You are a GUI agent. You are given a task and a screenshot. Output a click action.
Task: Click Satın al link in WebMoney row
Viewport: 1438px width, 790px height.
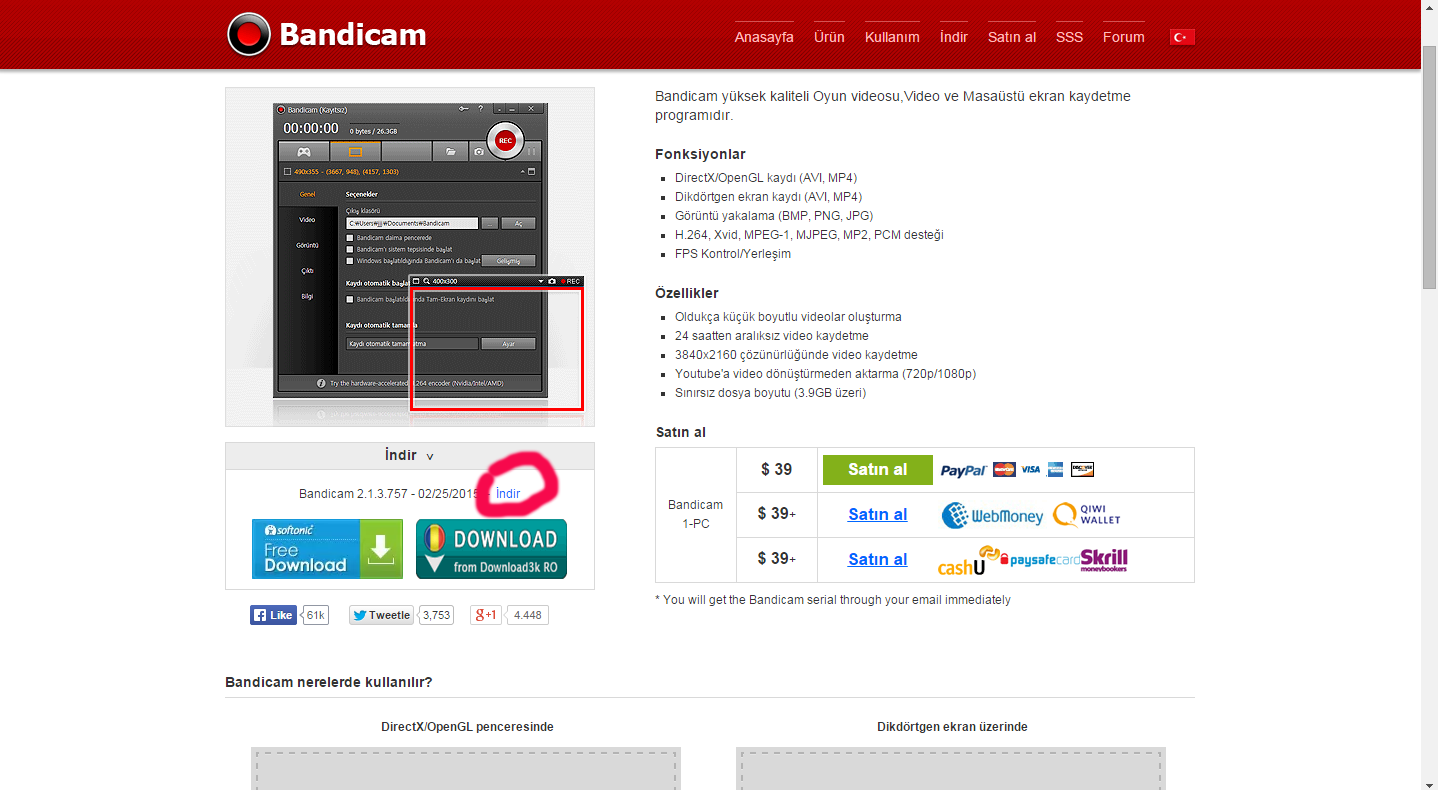click(878, 515)
